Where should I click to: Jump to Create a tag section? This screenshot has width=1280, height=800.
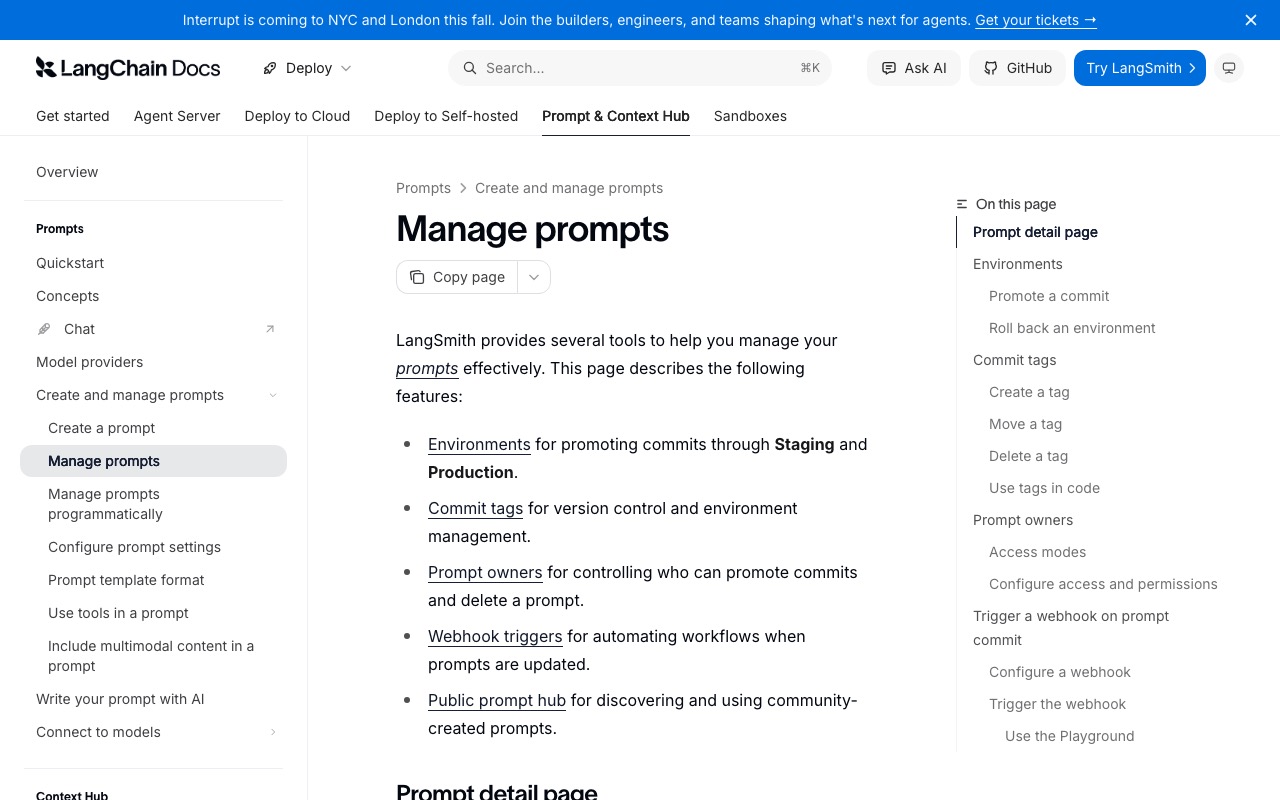pos(1029,392)
